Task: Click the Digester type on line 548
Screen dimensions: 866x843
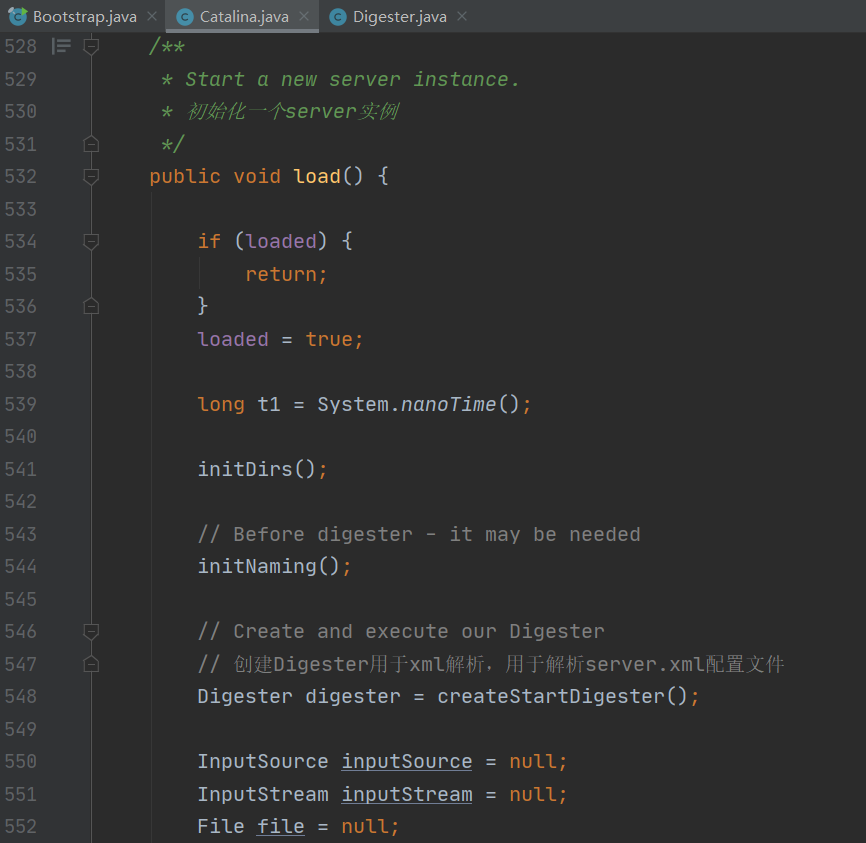Action: tap(245, 696)
